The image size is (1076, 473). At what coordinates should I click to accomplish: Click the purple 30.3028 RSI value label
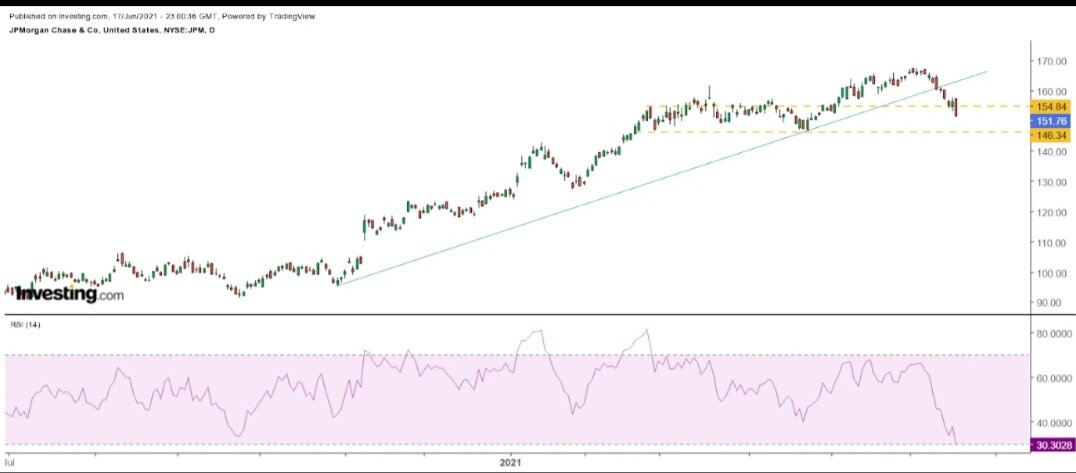tap(1051, 446)
